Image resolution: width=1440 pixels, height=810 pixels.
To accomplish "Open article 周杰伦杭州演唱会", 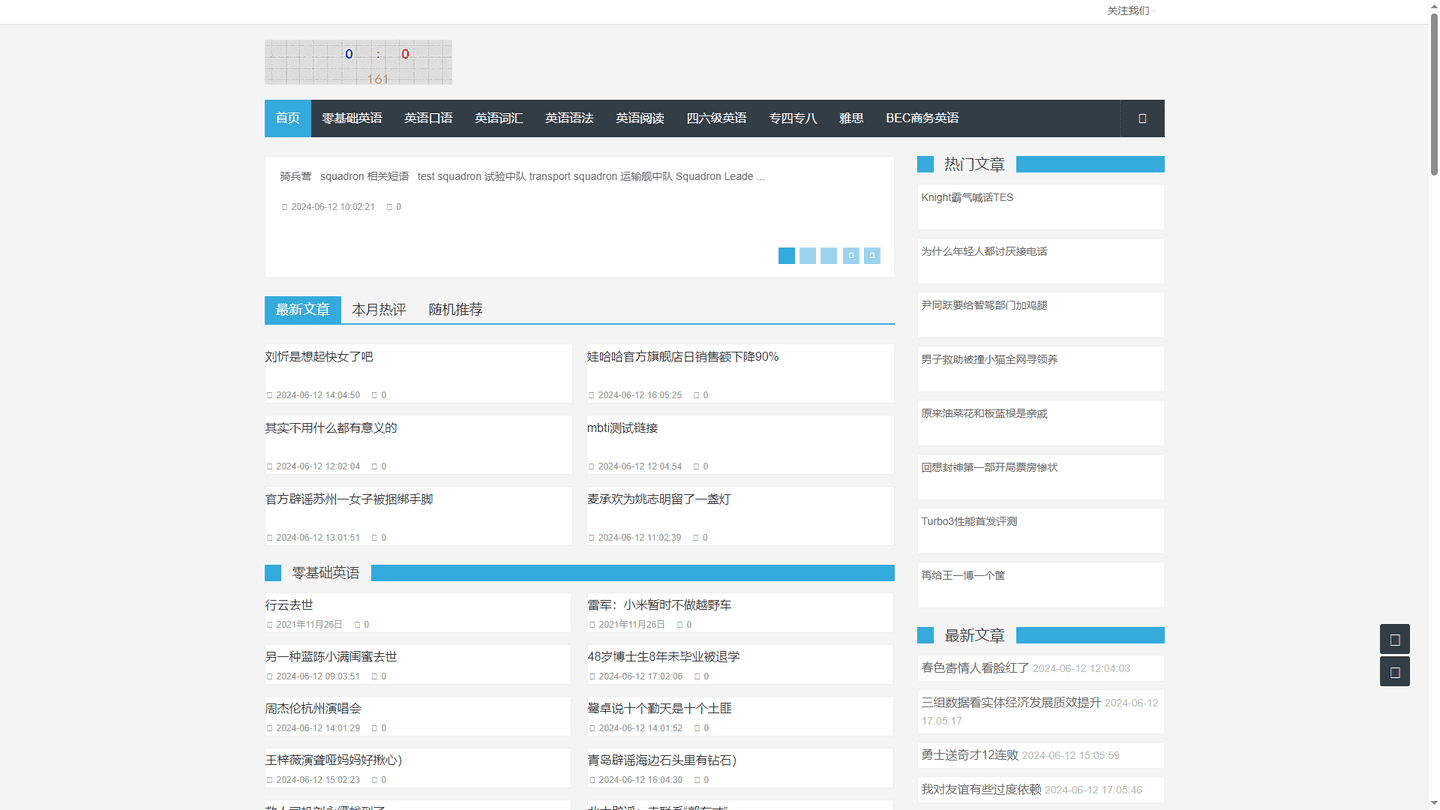I will [x=313, y=708].
